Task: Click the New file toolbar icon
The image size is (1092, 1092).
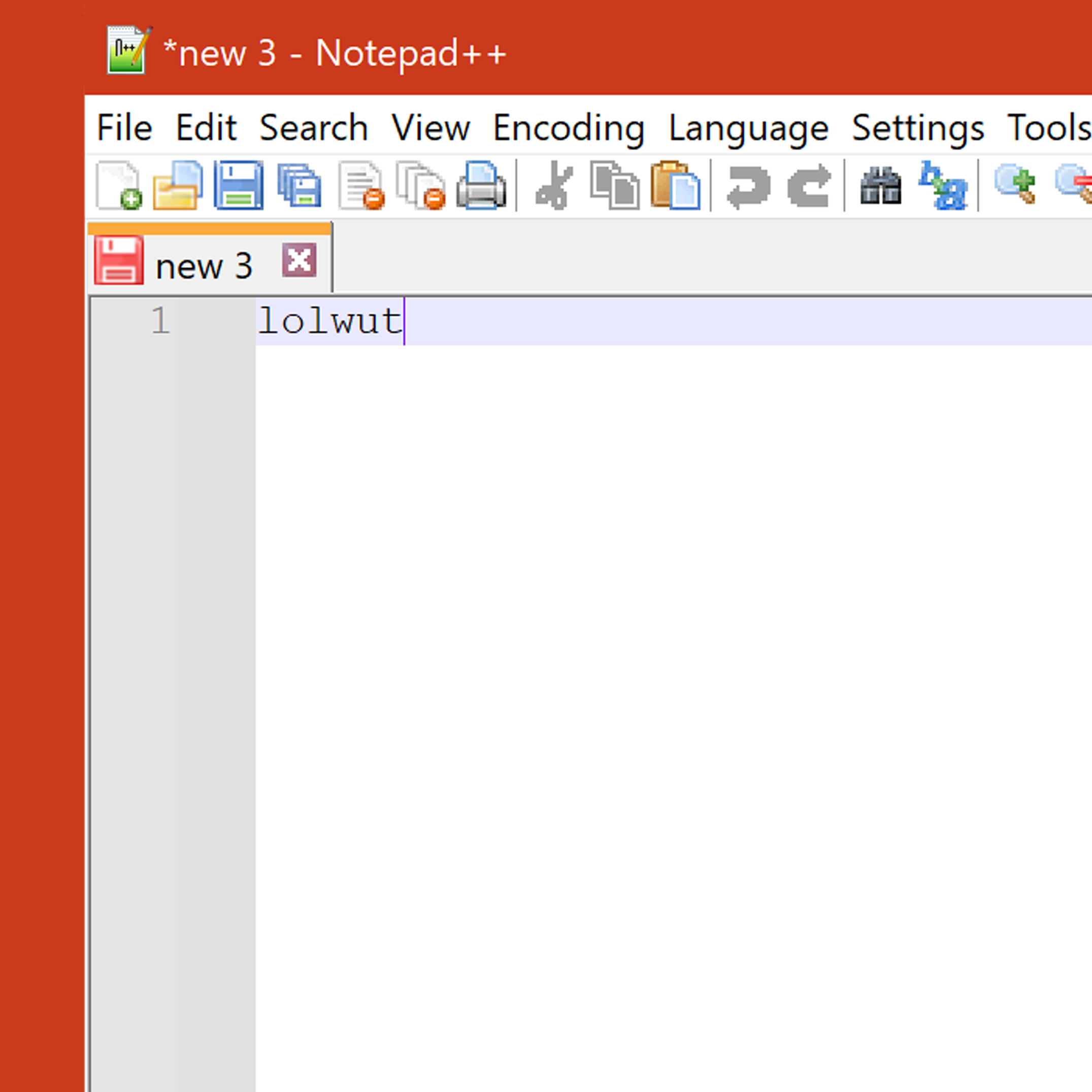Action: click(x=119, y=185)
